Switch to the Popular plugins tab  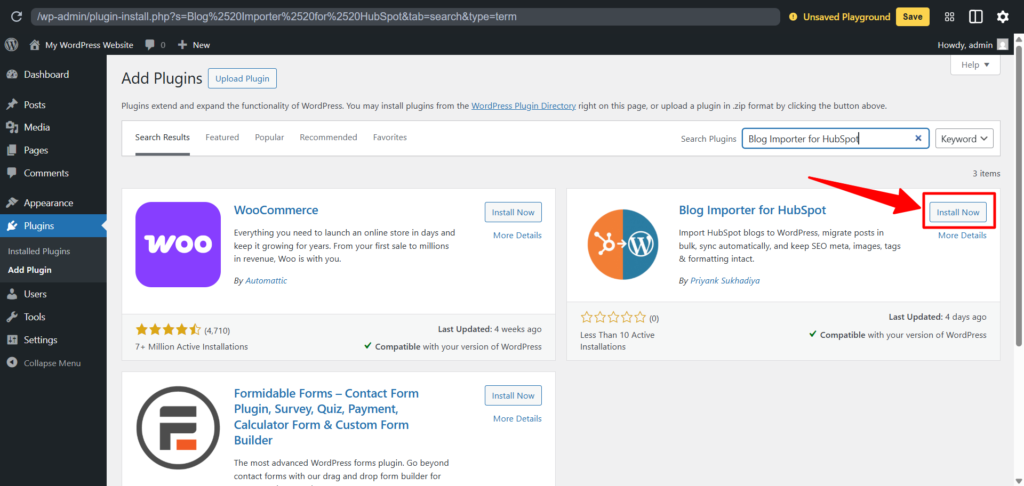269,137
